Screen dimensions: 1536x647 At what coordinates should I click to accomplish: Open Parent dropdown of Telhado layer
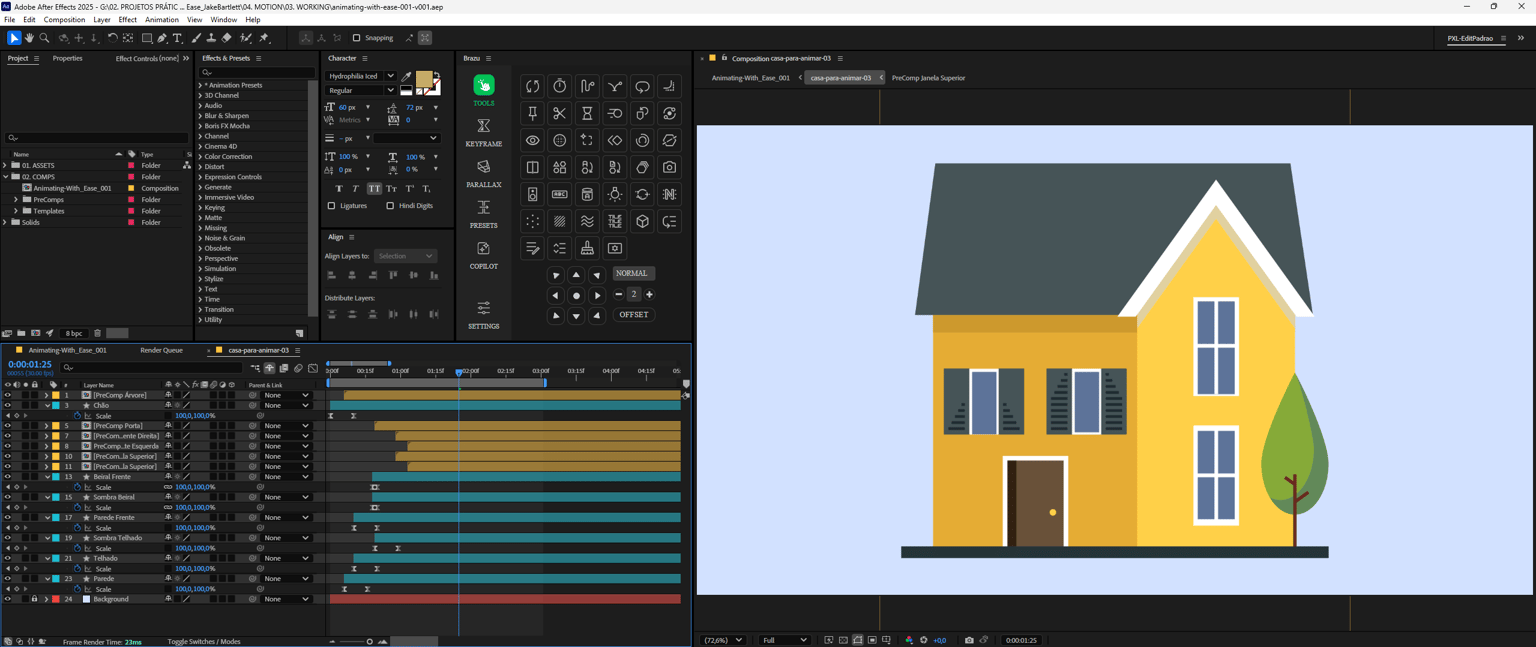coord(286,558)
